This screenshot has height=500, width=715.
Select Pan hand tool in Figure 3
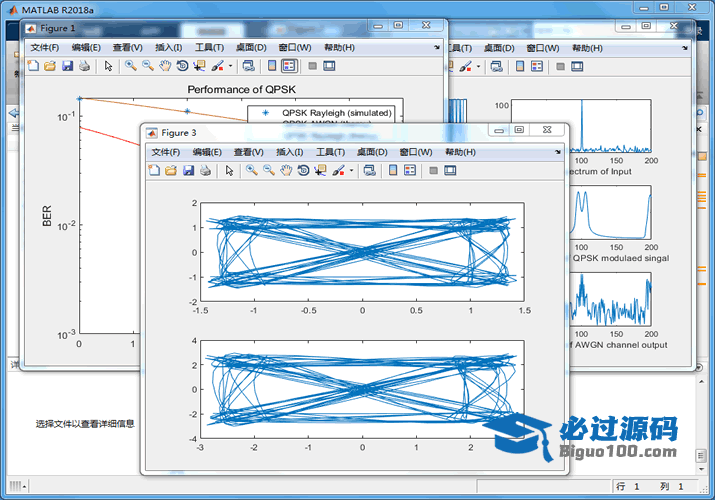(286, 170)
